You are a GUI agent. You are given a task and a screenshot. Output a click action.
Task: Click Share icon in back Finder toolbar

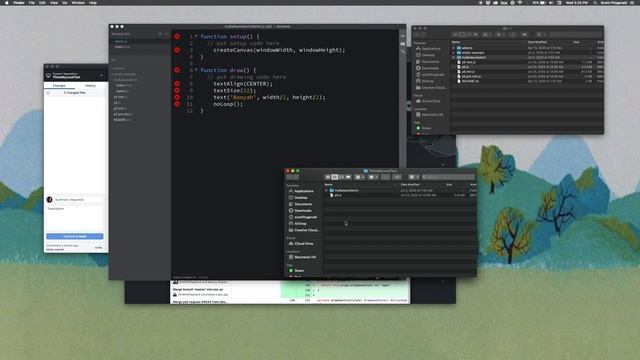[513, 35]
